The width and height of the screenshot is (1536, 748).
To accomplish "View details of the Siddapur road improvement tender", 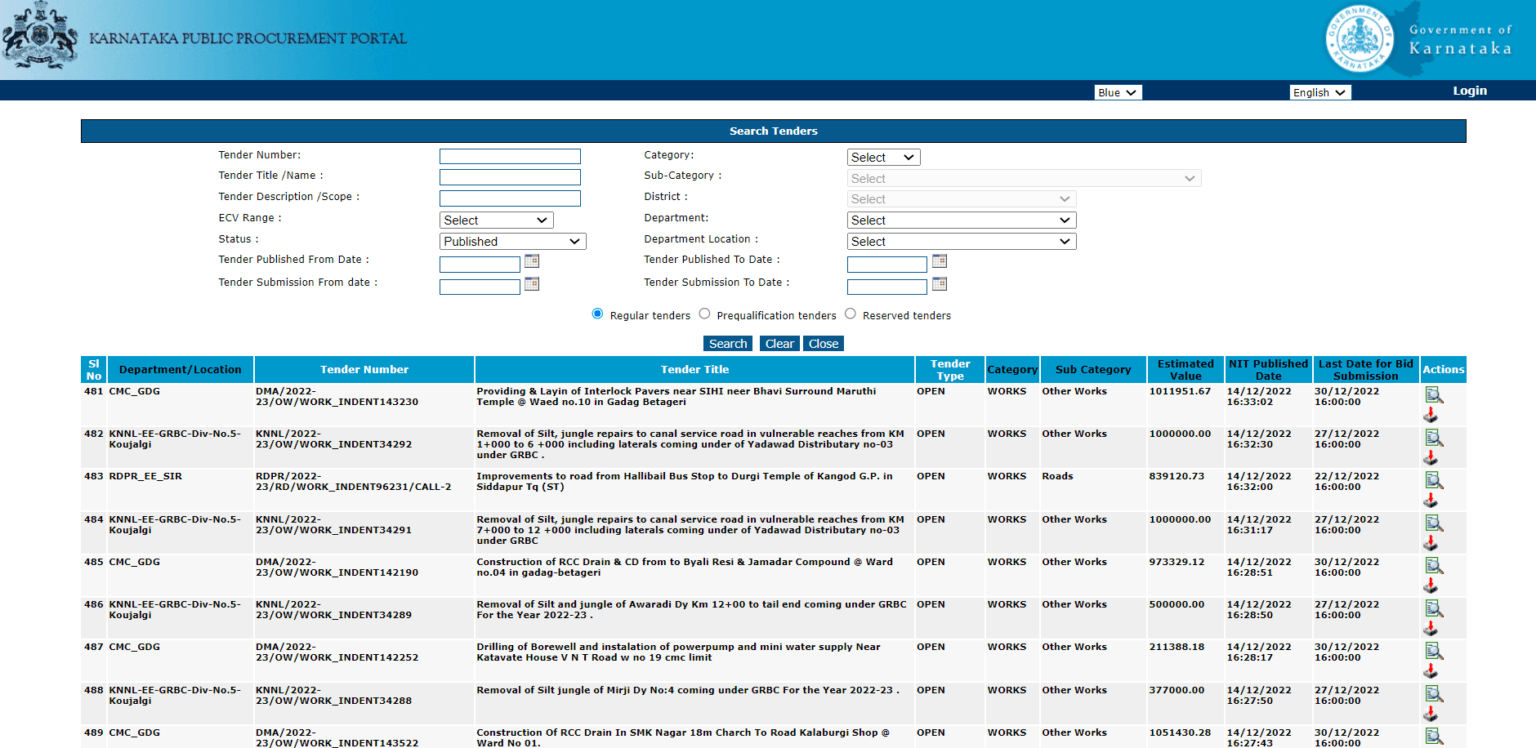I will pyautogui.click(x=1435, y=479).
